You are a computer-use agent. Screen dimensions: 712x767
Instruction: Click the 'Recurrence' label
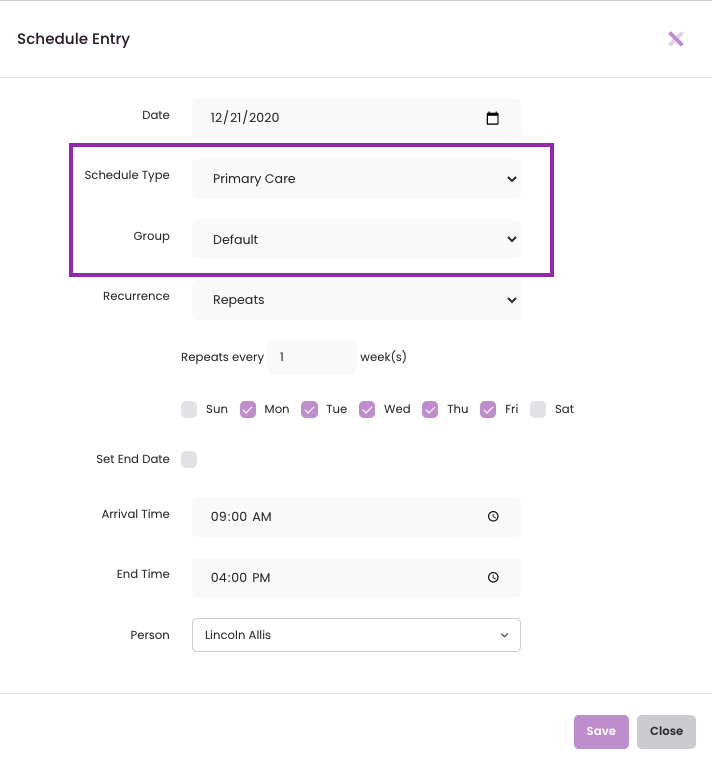(136, 296)
